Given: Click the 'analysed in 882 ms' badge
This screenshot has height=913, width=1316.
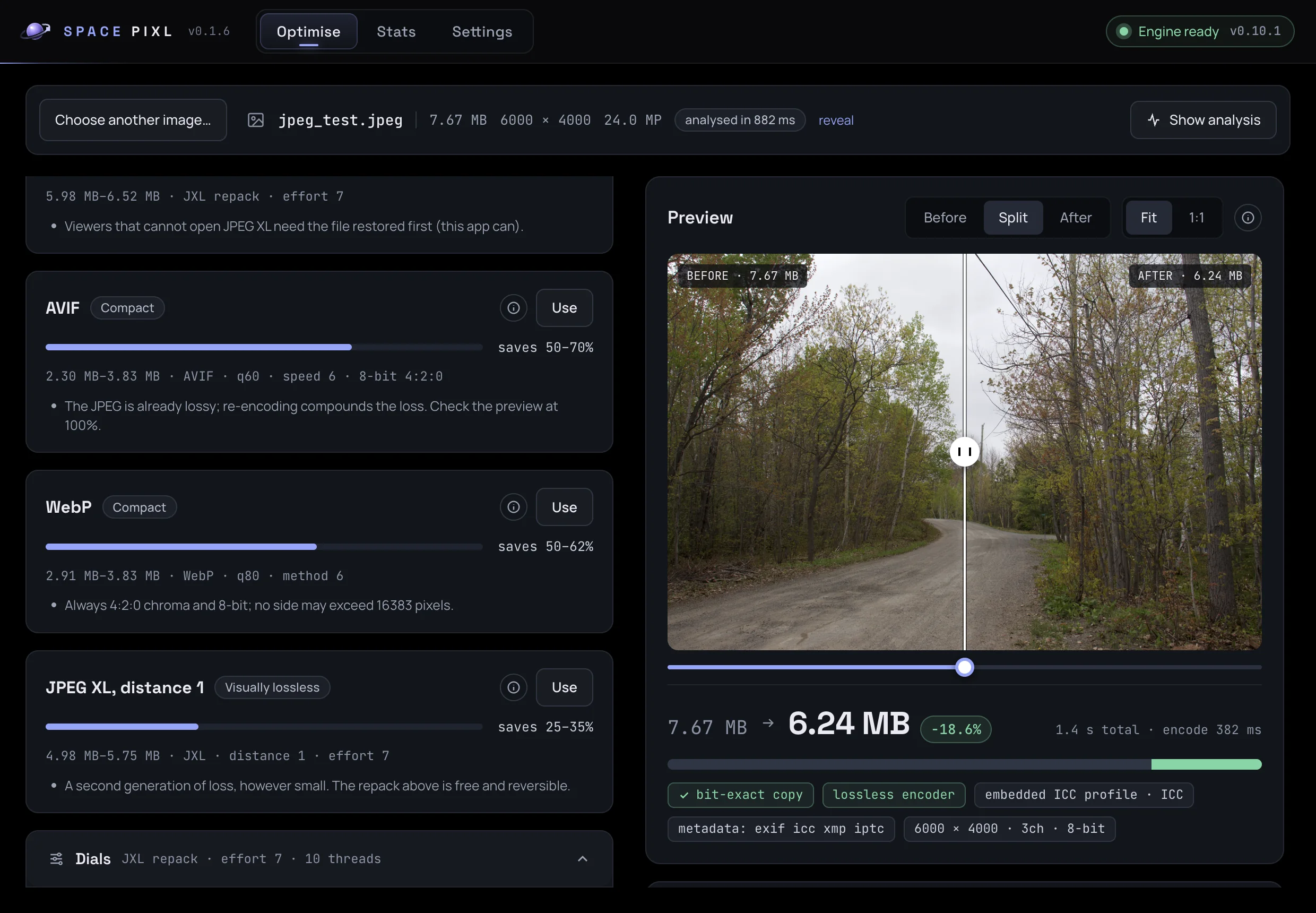Looking at the screenshot, I should coord(740,120).
